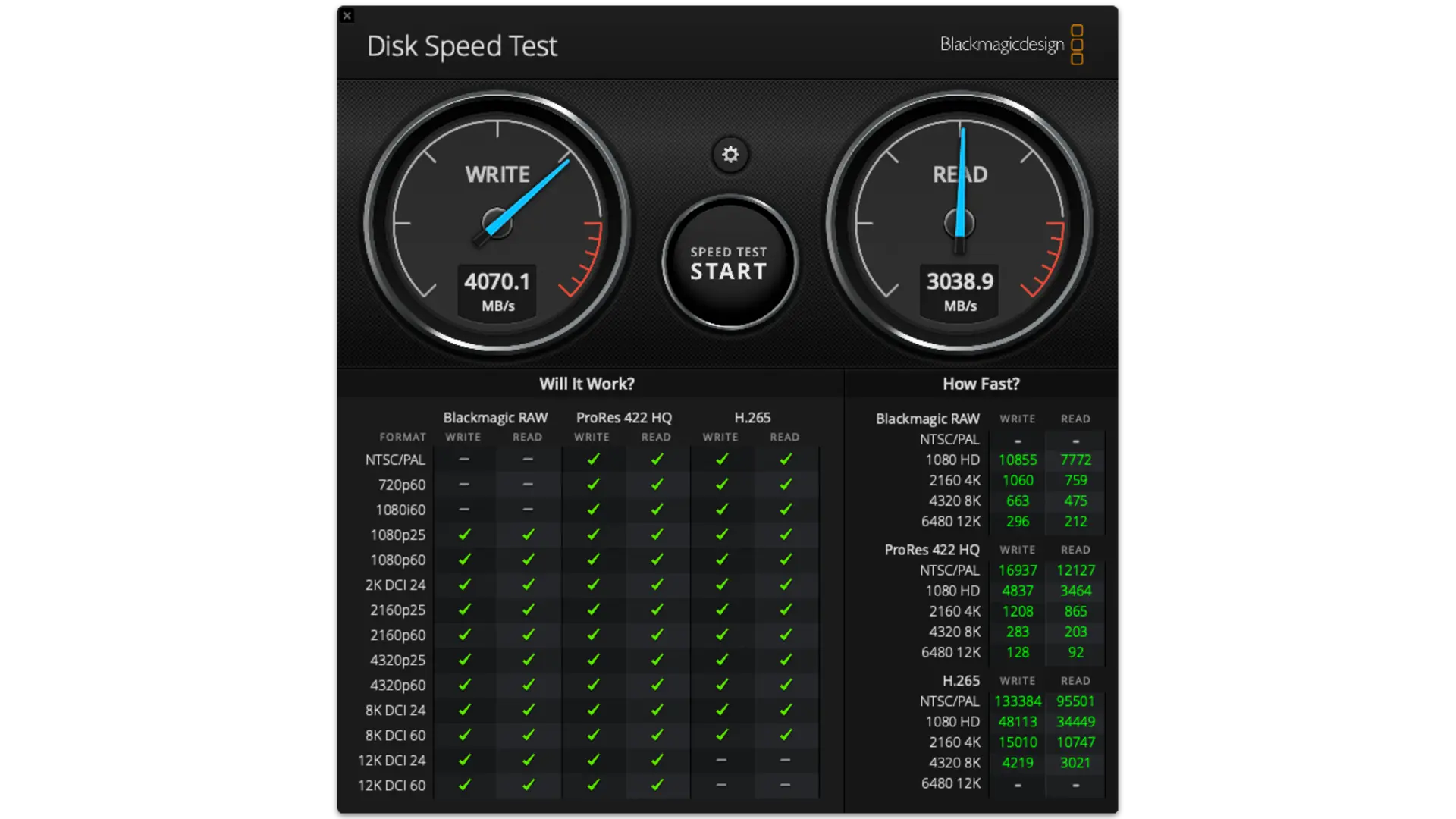Image resolution: width=1456 pixels, height=819 pixels.
Task: Click the H.265 column header in Will It Work
Action: tap(752, 418)
